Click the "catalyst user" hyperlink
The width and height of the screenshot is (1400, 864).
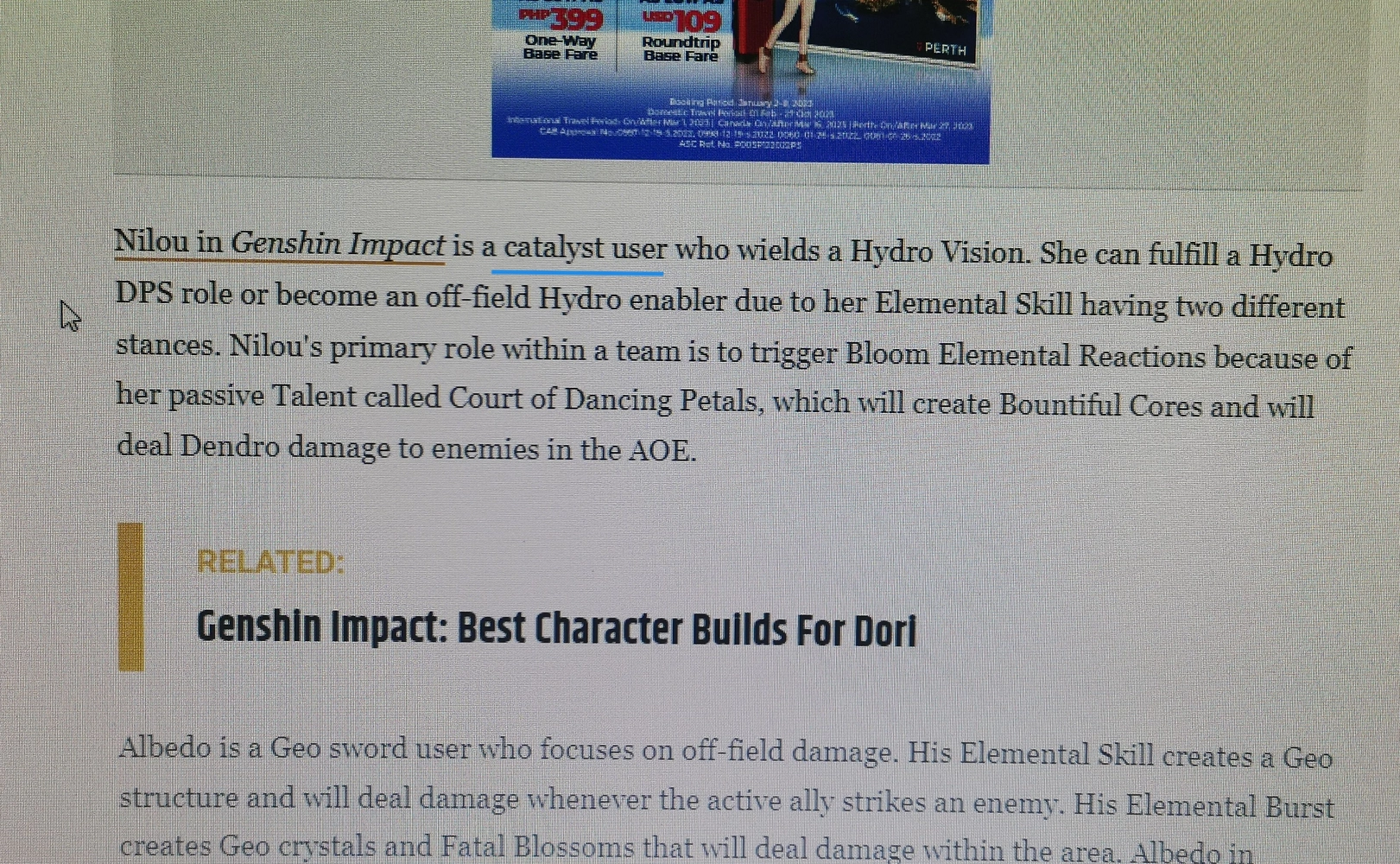pos(577,249)
